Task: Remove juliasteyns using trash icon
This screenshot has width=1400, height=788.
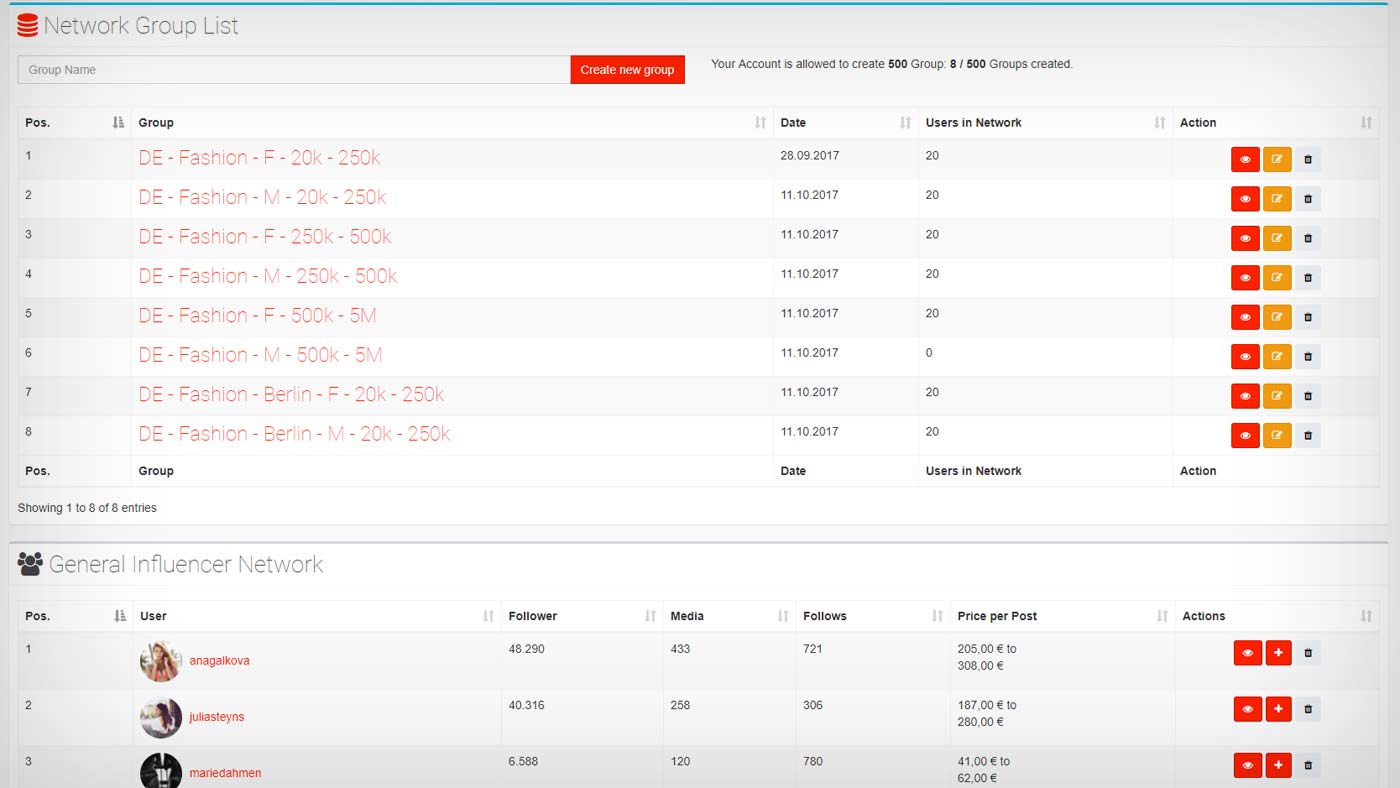Action: tap(1308, 710)
